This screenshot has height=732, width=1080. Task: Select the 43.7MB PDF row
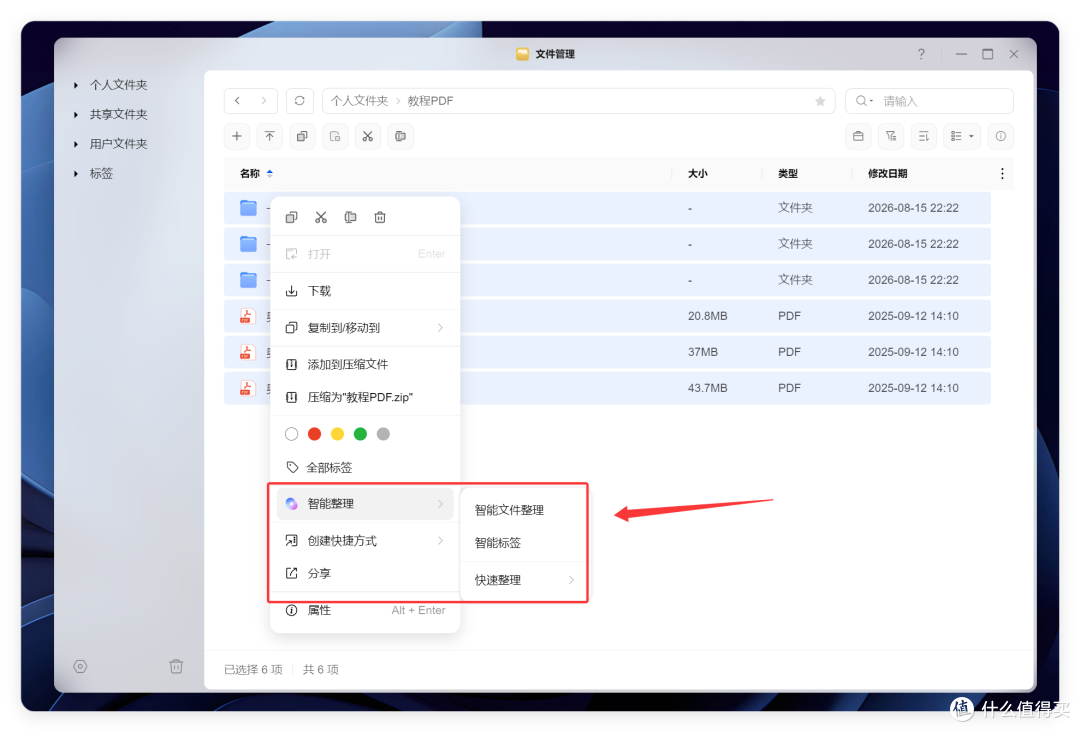[x=608, y=388]
